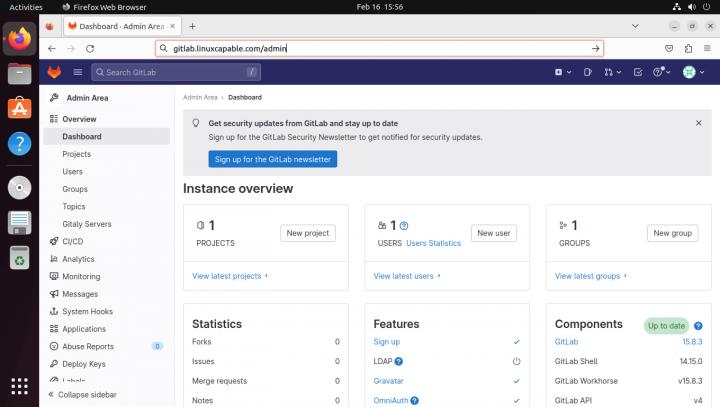The height and width of the screenshot is (407, 720).
Task: Open Gitaly Servers in sidebar
Action: (x=86, y=224)
